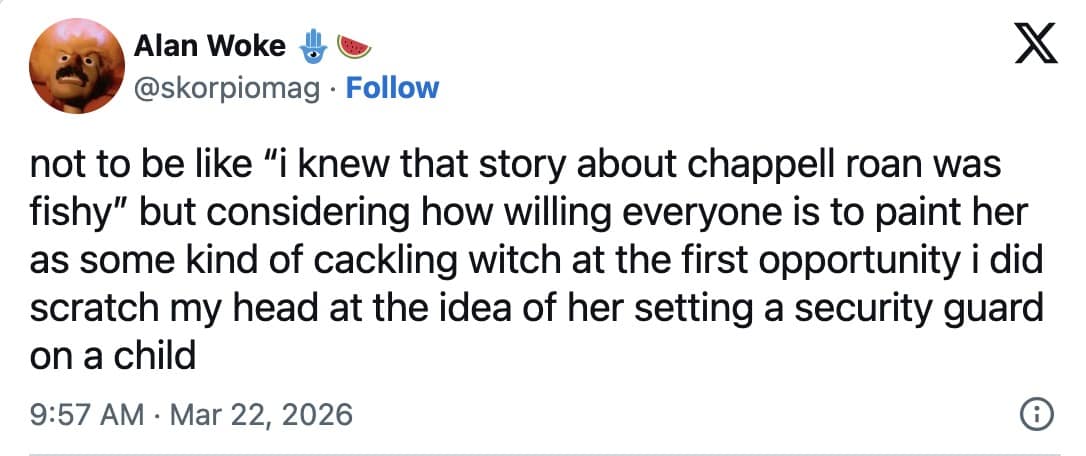The image size is (1086, 456).
Task: Follow the @skorpiomag account
Action: 391,88
